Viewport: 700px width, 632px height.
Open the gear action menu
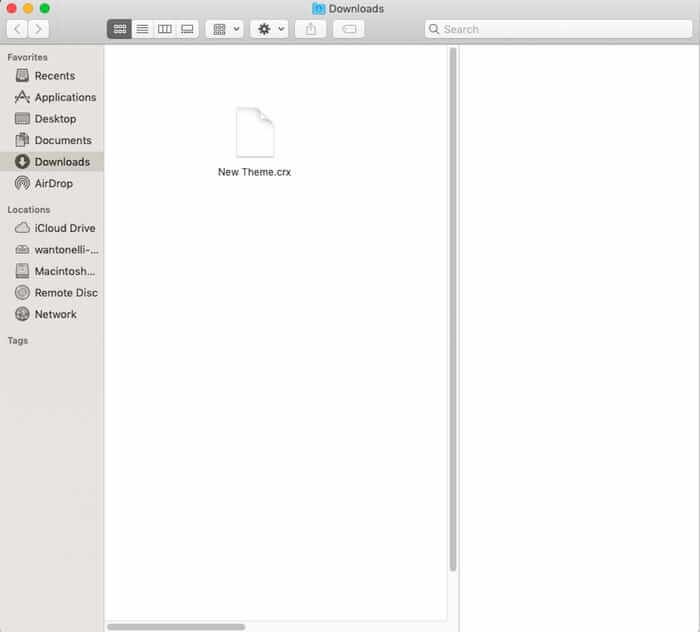pyautogui.click(x=270, y=29)
